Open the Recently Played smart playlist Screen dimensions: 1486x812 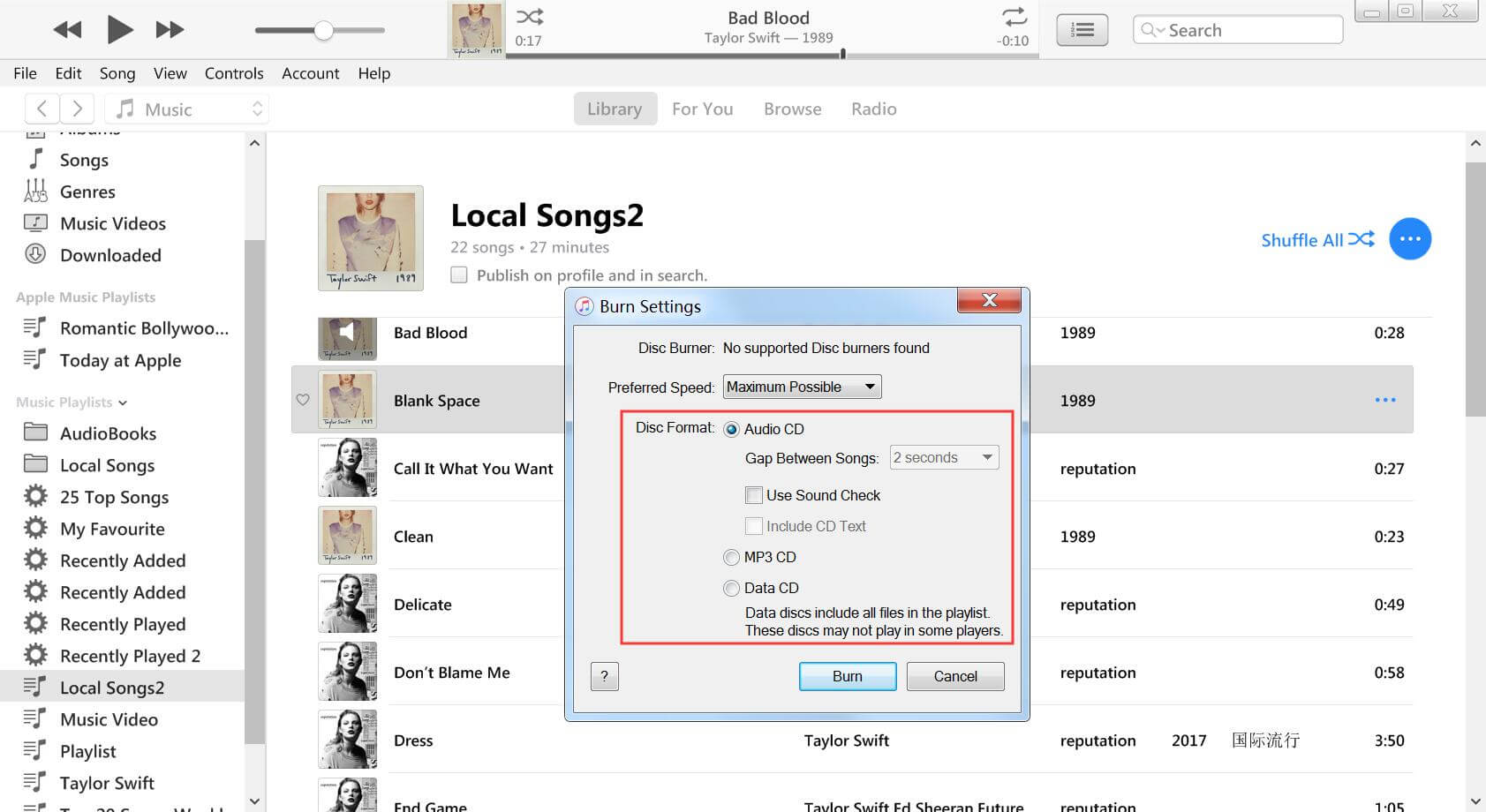point(122,624)
